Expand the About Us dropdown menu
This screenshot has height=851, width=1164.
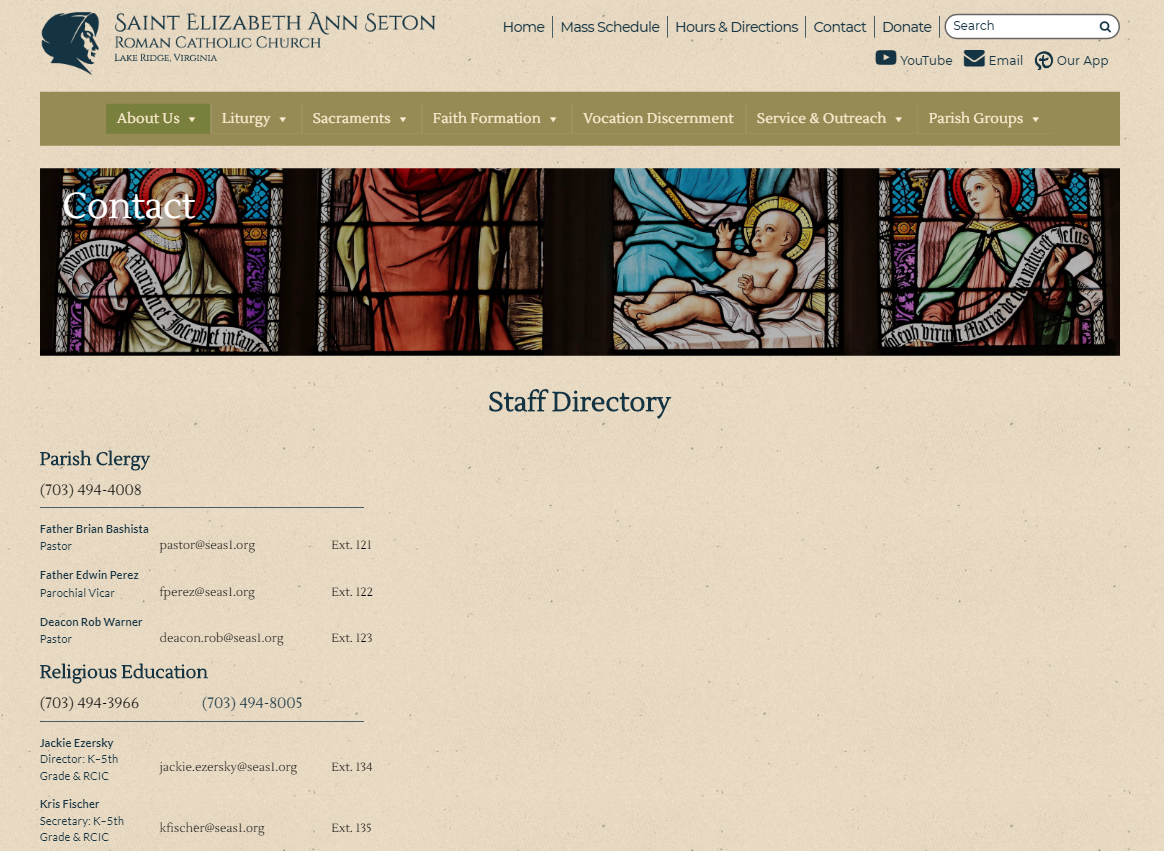tap(157, 118)
